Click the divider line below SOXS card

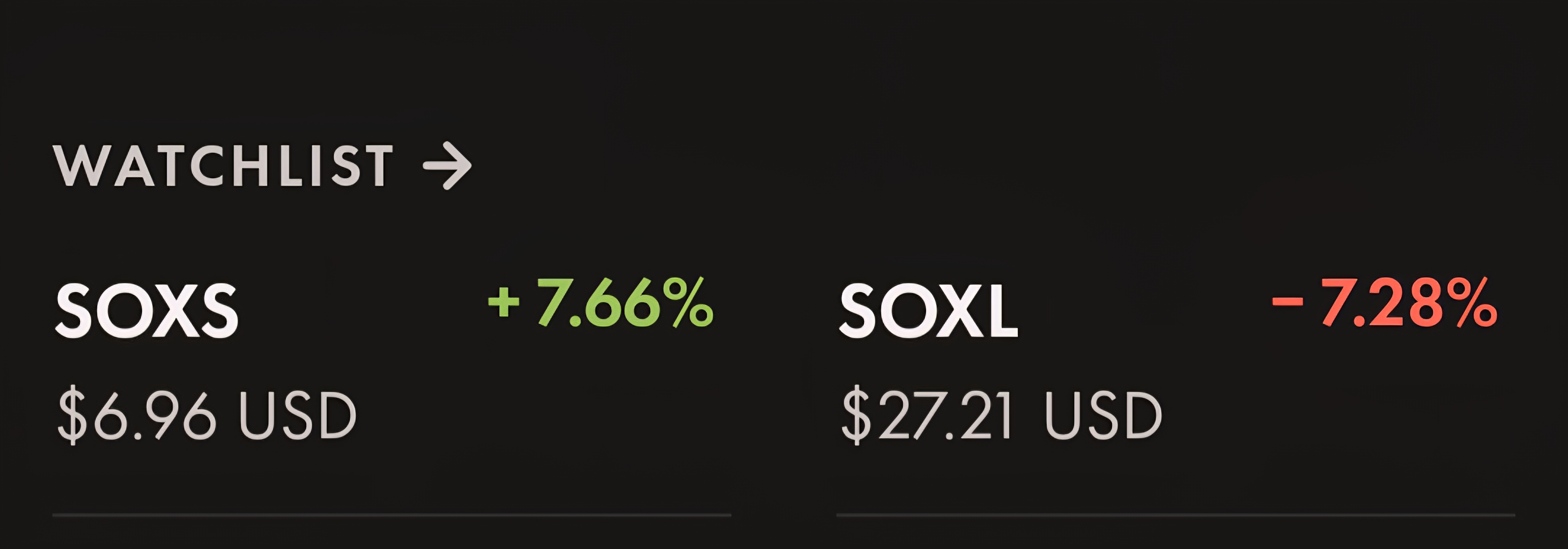(392, 516)
